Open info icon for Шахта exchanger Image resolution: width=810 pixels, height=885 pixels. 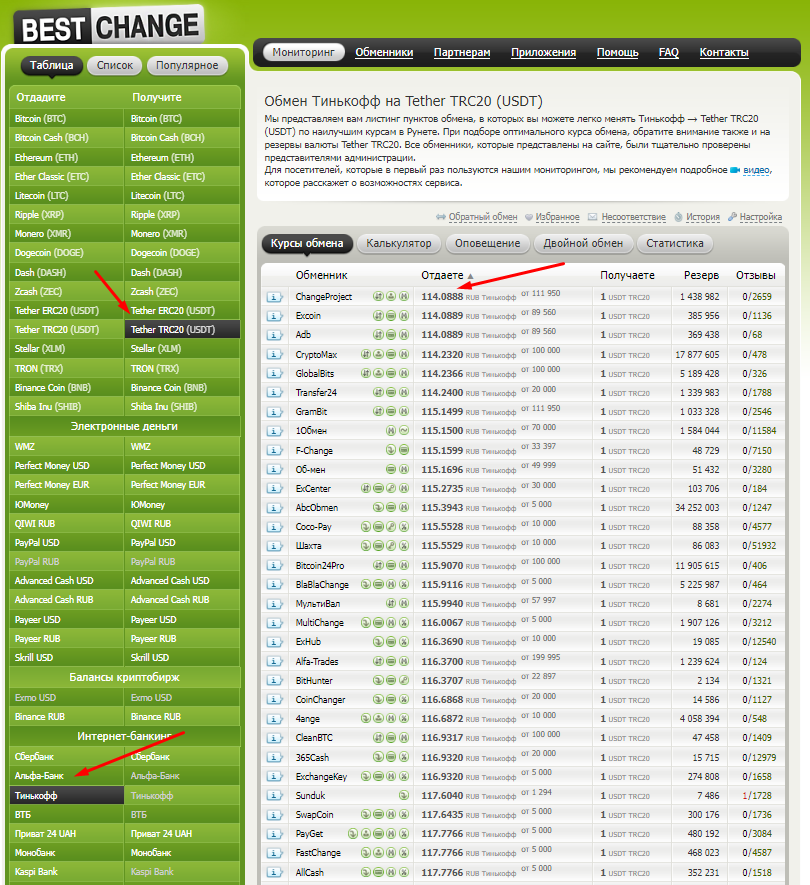tap(274, 546)
